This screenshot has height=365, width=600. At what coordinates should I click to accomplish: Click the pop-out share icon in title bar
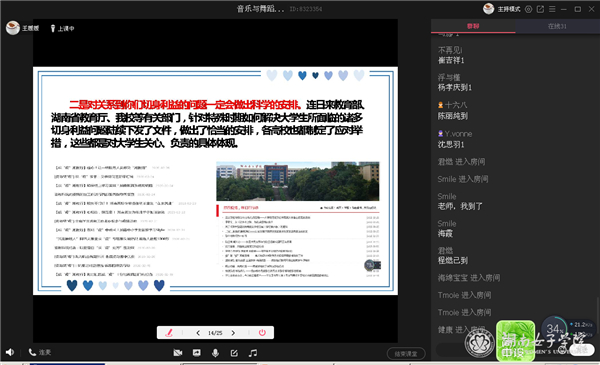pos(540,9)
